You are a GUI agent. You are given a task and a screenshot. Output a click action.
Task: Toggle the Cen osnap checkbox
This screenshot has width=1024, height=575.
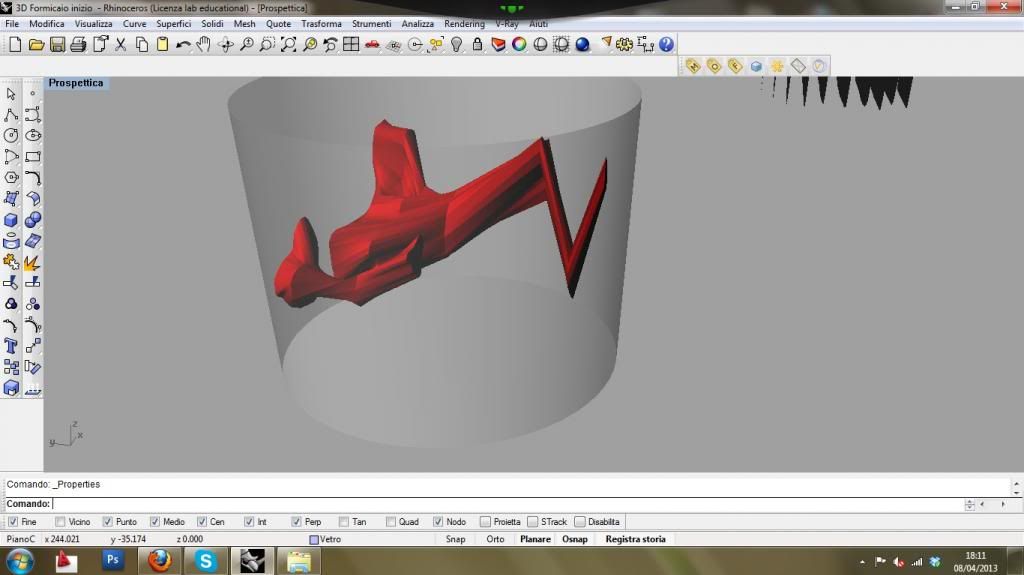(x=202, y=522)
